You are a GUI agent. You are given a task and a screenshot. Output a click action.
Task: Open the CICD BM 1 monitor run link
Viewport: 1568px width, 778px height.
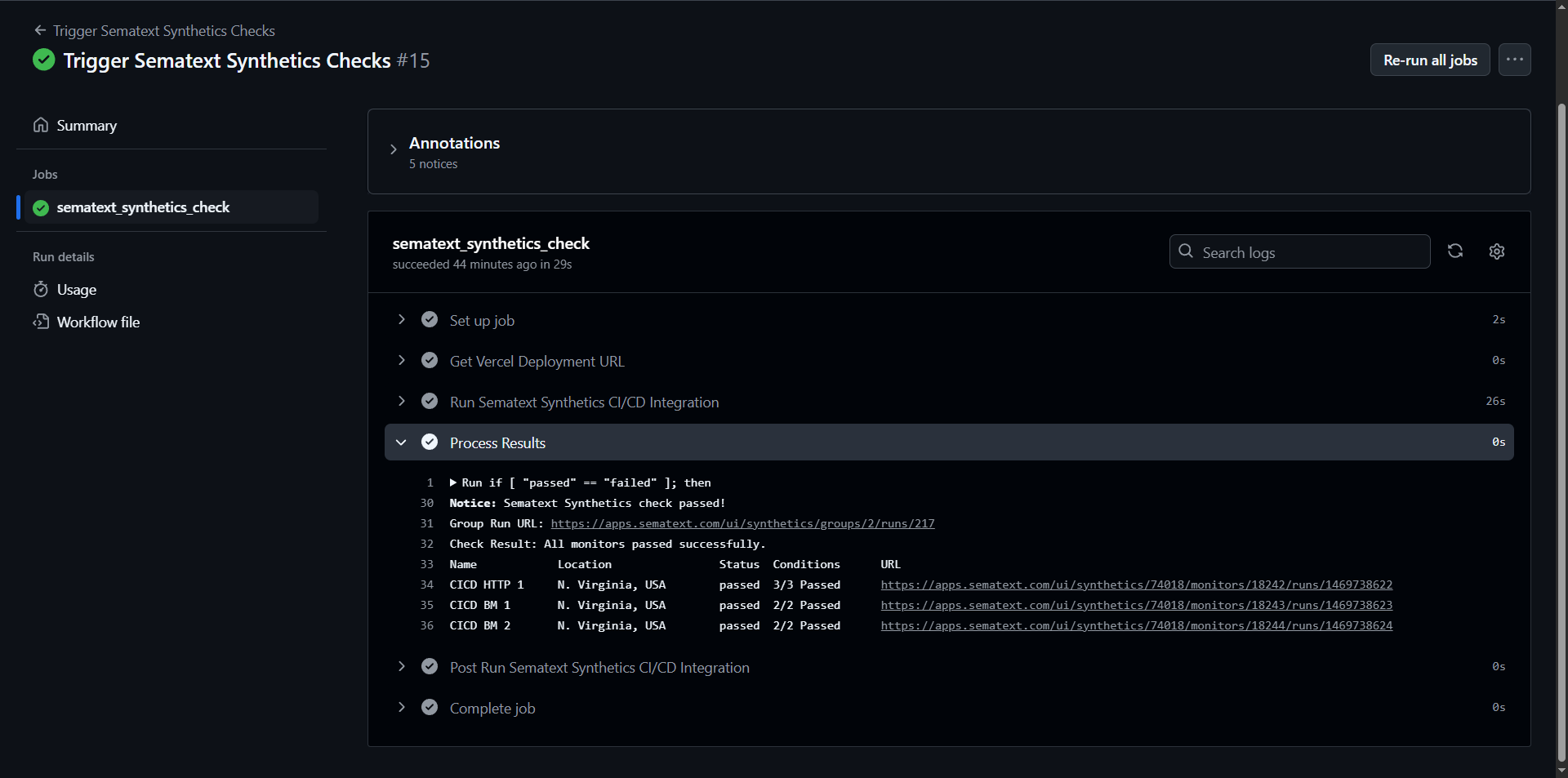(1136, 605)
